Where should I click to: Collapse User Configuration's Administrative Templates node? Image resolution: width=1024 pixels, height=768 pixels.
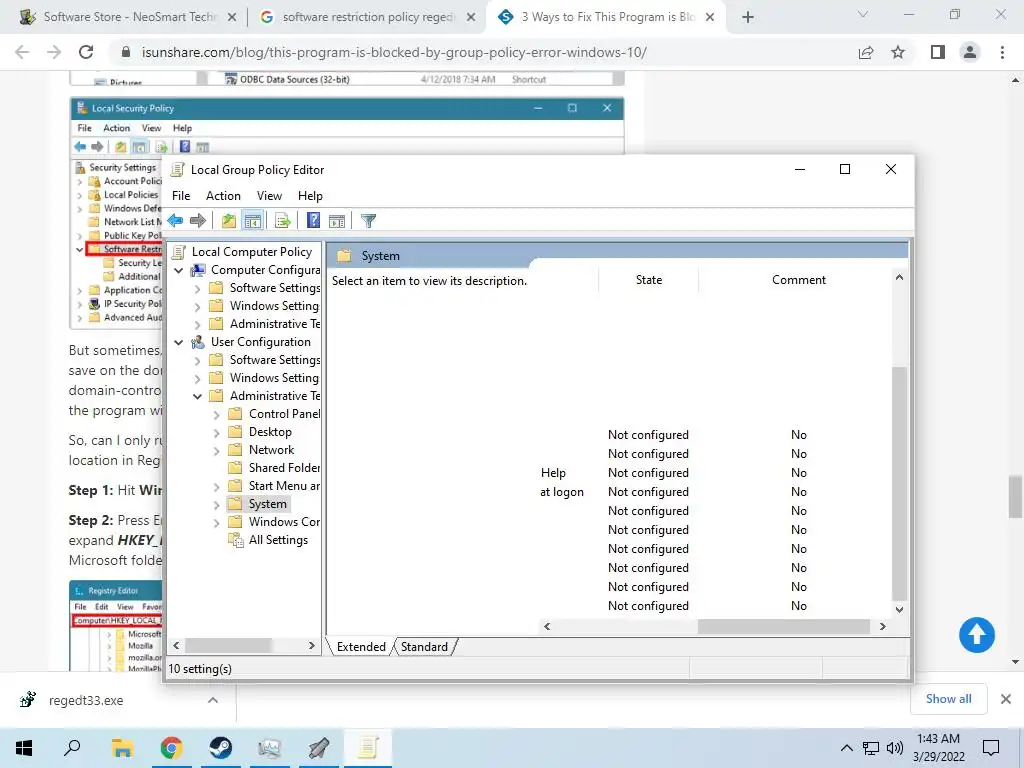197,396
